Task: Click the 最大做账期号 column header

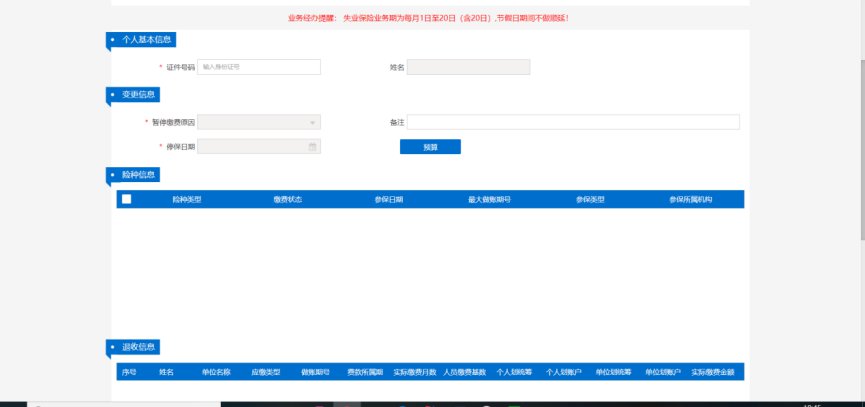Action: tap(489, 199)
